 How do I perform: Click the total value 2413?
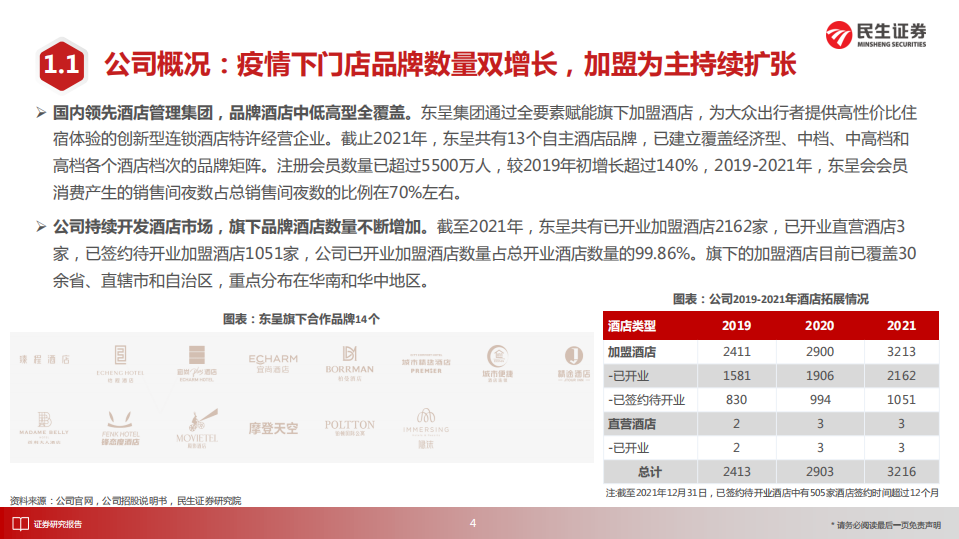(736, 472)
